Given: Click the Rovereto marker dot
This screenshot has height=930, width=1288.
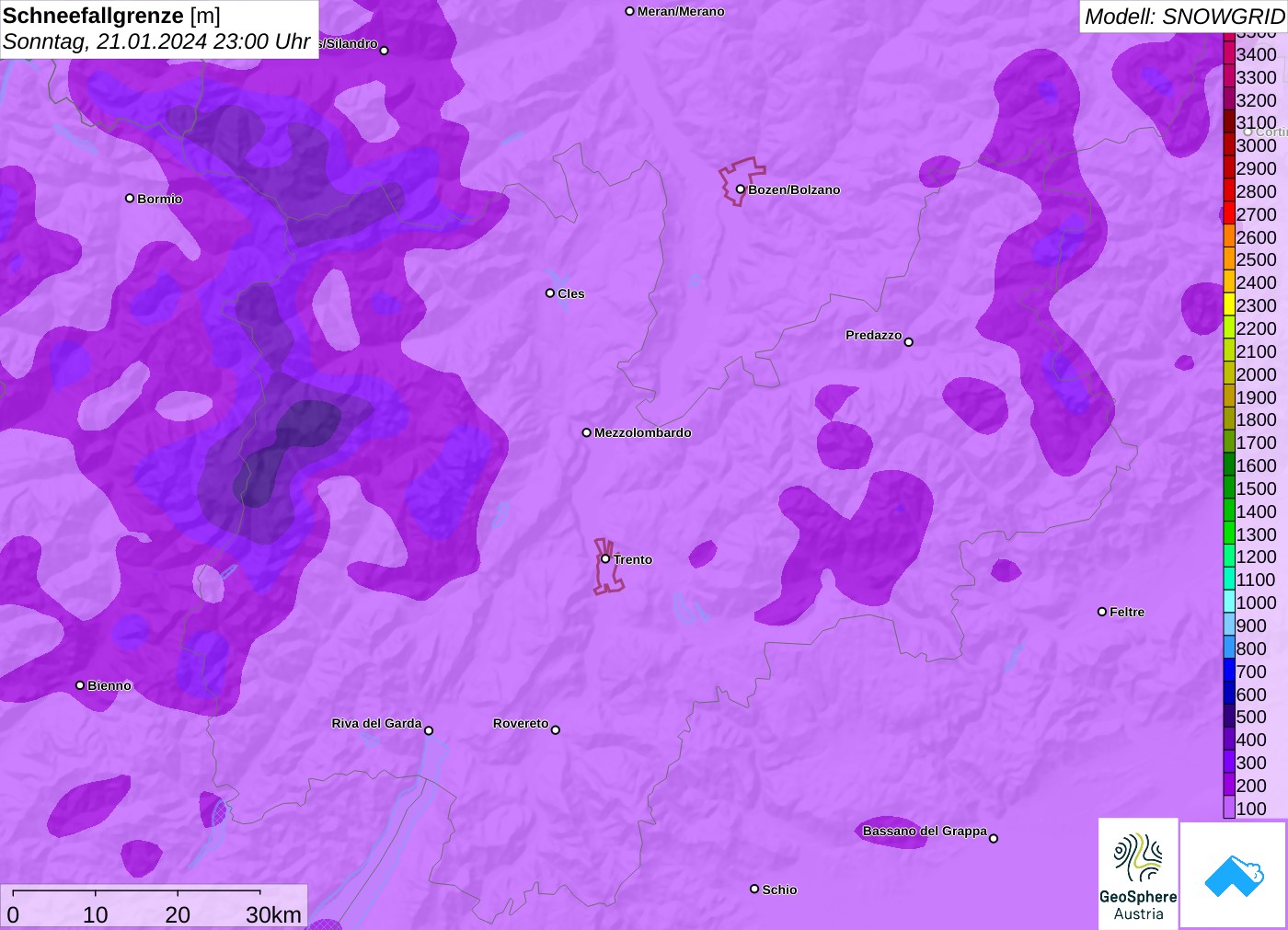Looking at the screenshot, I should pos(556,730).
